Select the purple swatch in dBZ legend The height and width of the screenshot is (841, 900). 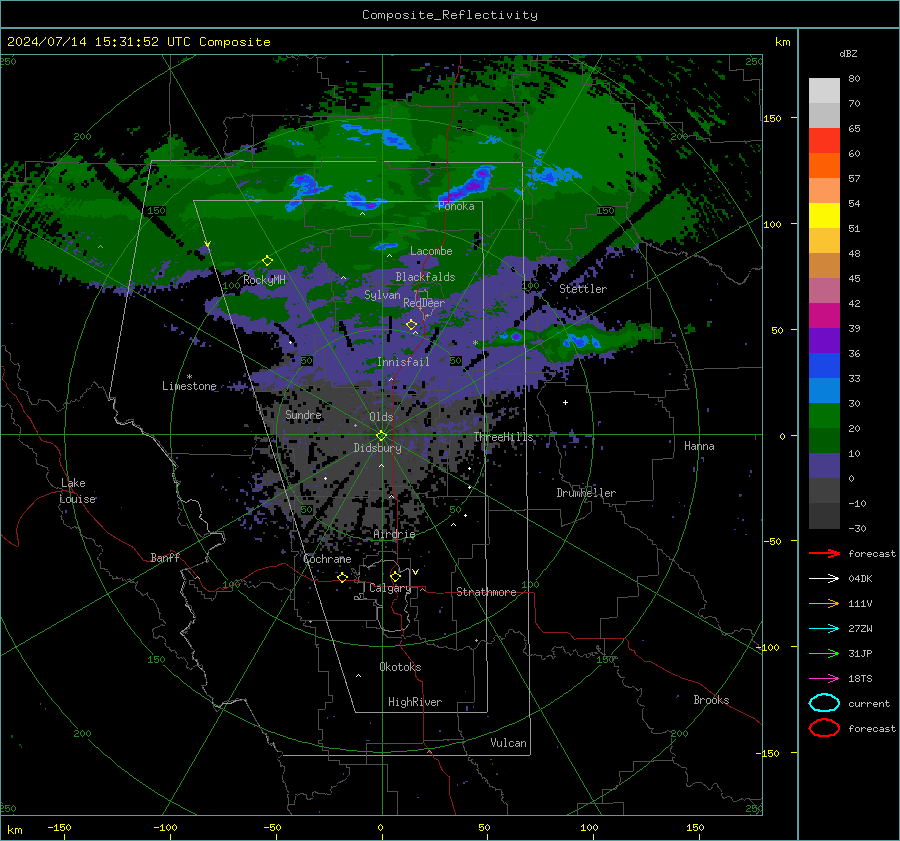click(824, 341)
